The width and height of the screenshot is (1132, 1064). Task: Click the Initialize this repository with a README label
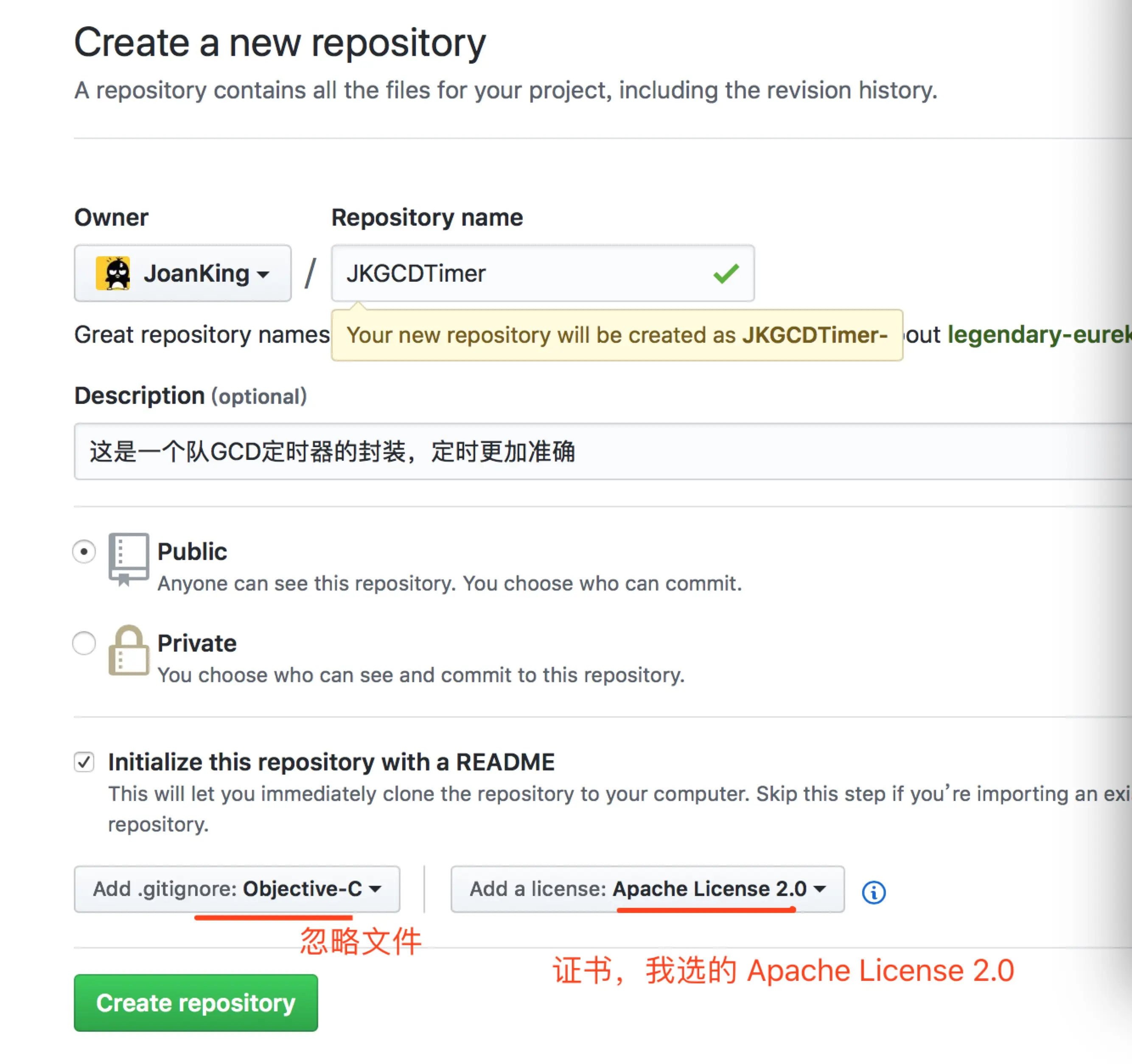click(x=331, y=762)
